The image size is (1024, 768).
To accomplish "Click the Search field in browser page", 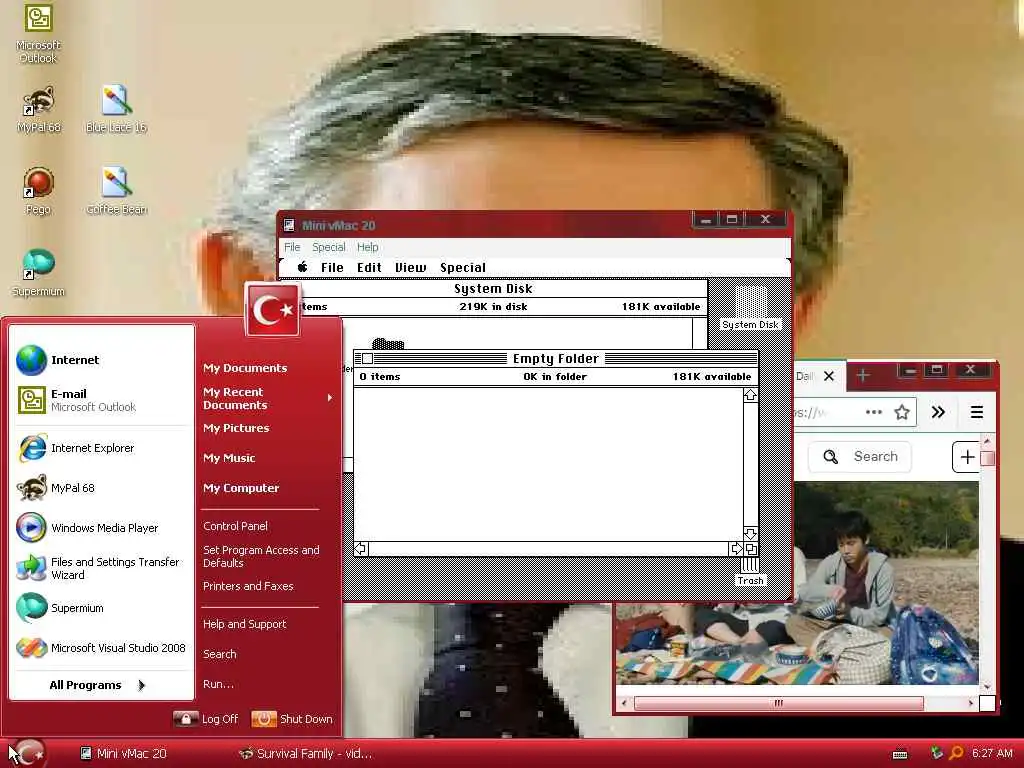I will 861,456.
